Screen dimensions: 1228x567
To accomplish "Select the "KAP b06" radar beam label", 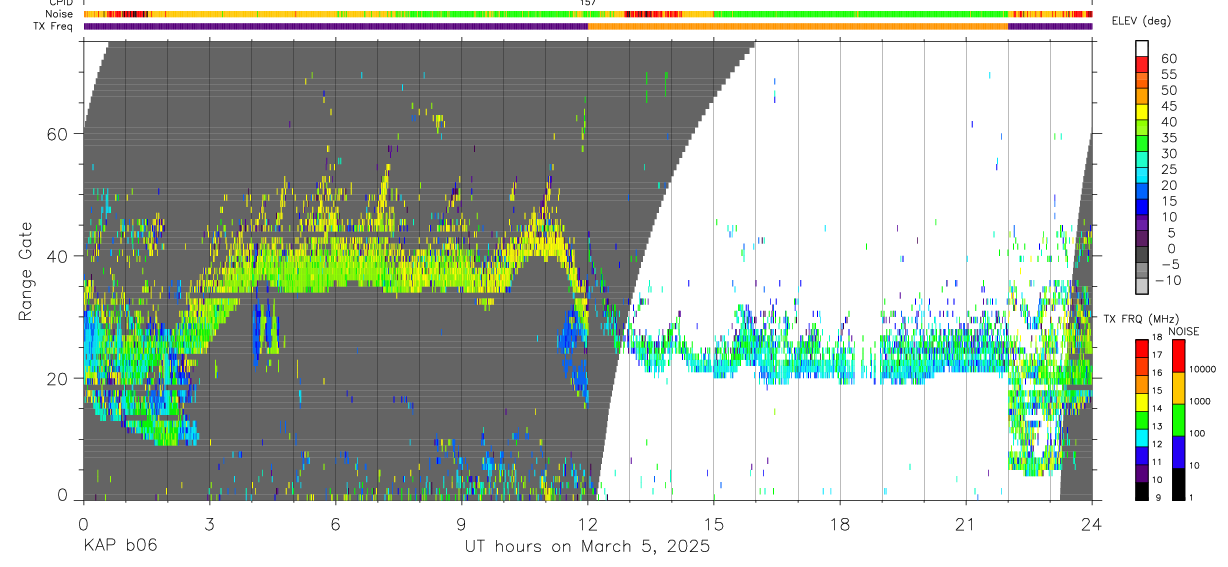I will point(120,547).
